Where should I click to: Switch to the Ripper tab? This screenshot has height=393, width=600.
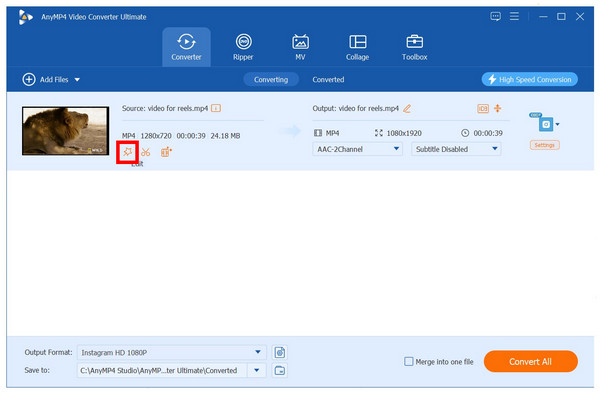(x=243, y=47)
